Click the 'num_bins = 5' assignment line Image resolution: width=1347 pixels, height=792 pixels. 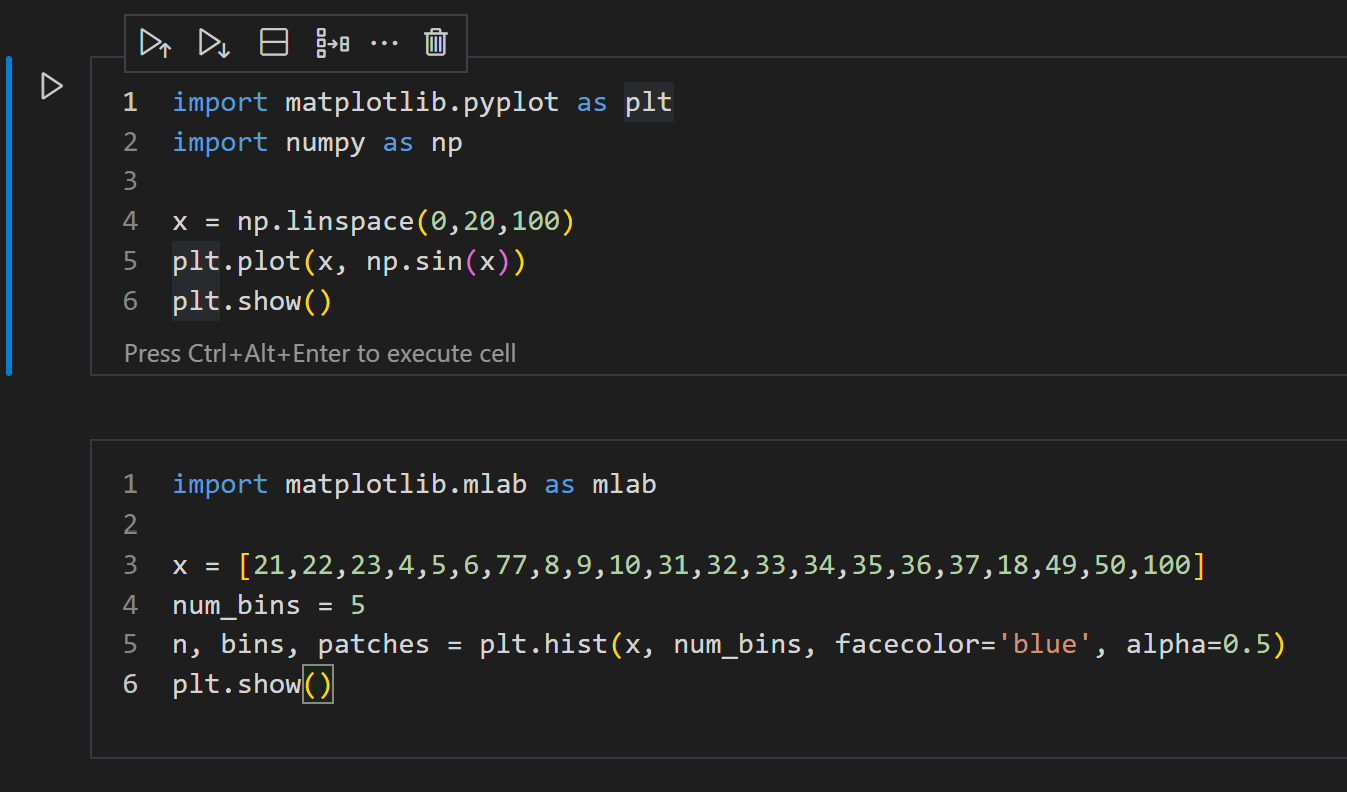[x=268, y=605]
